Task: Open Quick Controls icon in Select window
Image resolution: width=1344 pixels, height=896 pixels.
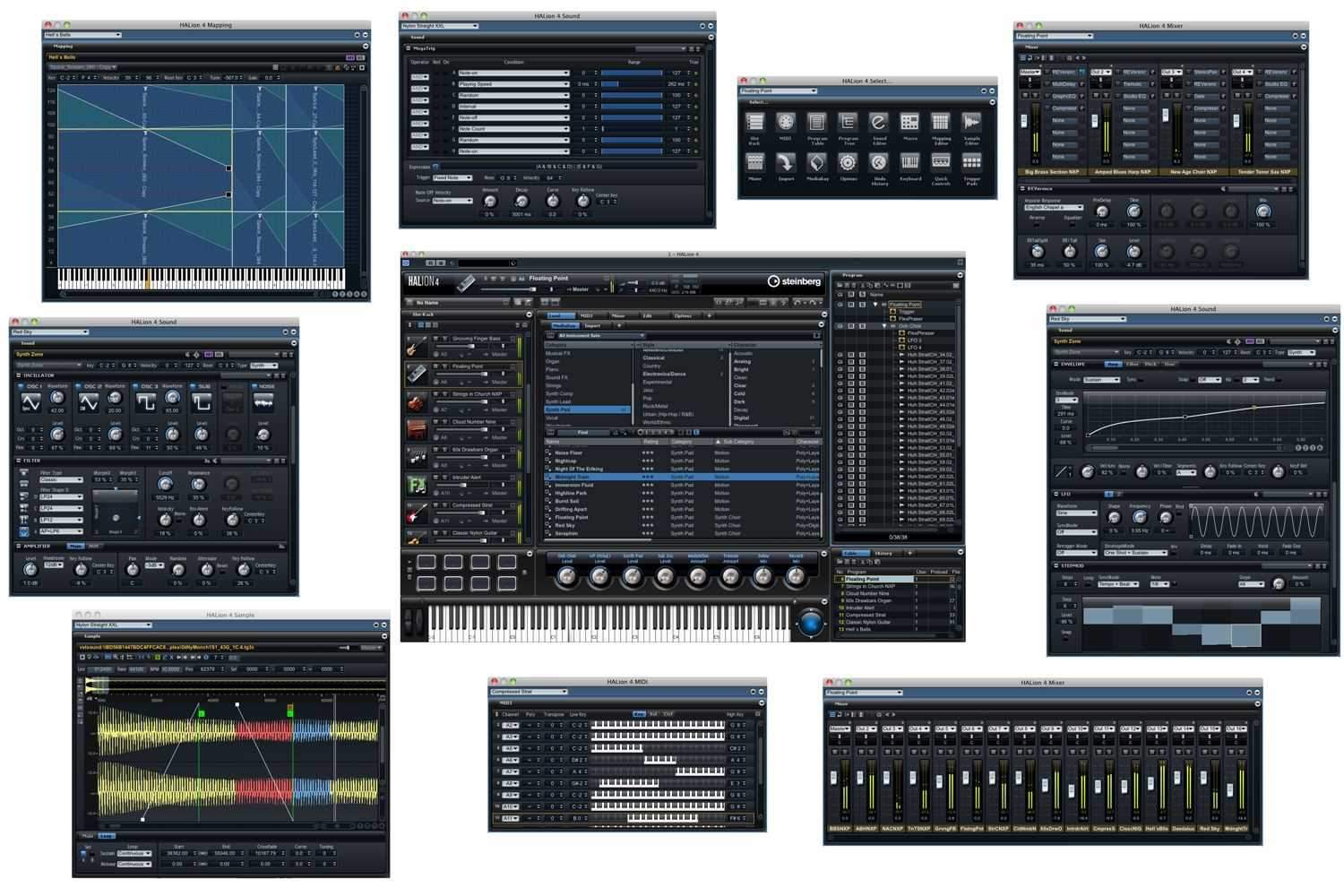Action: [x=941, y=162]
